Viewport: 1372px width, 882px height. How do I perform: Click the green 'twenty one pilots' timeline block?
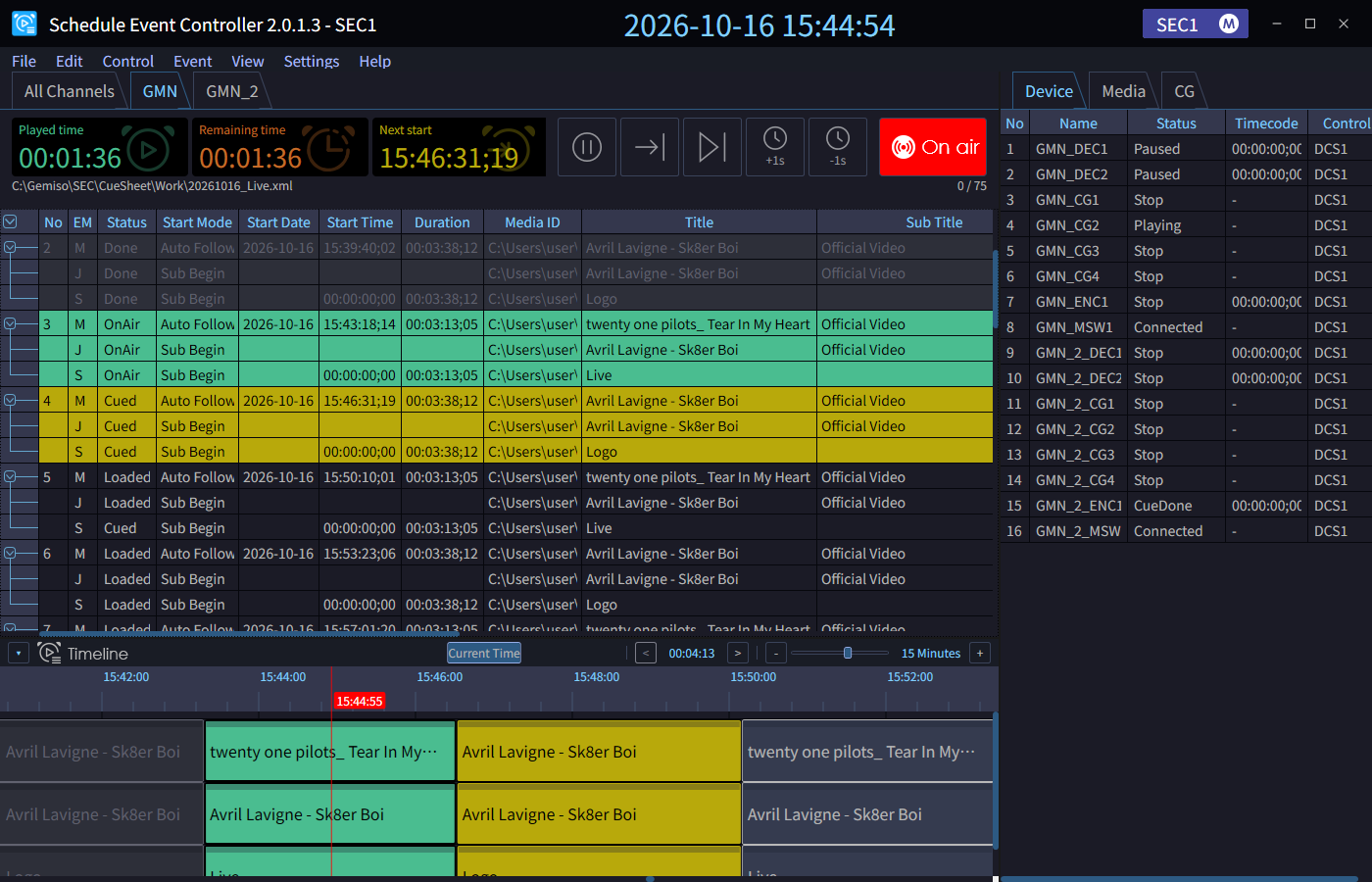coord(330,752)
